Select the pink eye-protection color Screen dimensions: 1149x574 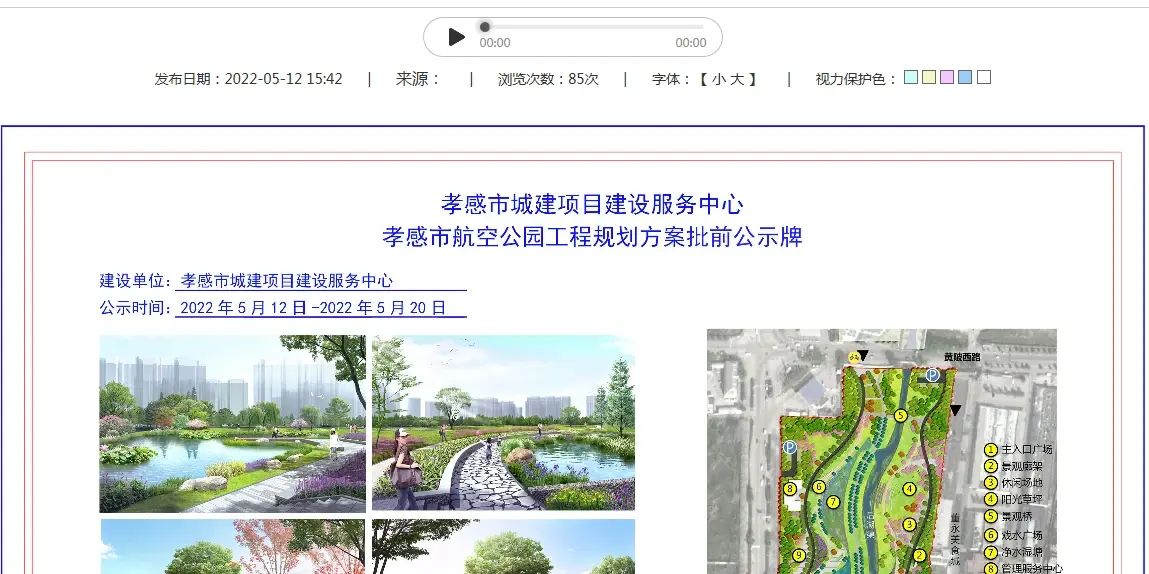[947, 77]
